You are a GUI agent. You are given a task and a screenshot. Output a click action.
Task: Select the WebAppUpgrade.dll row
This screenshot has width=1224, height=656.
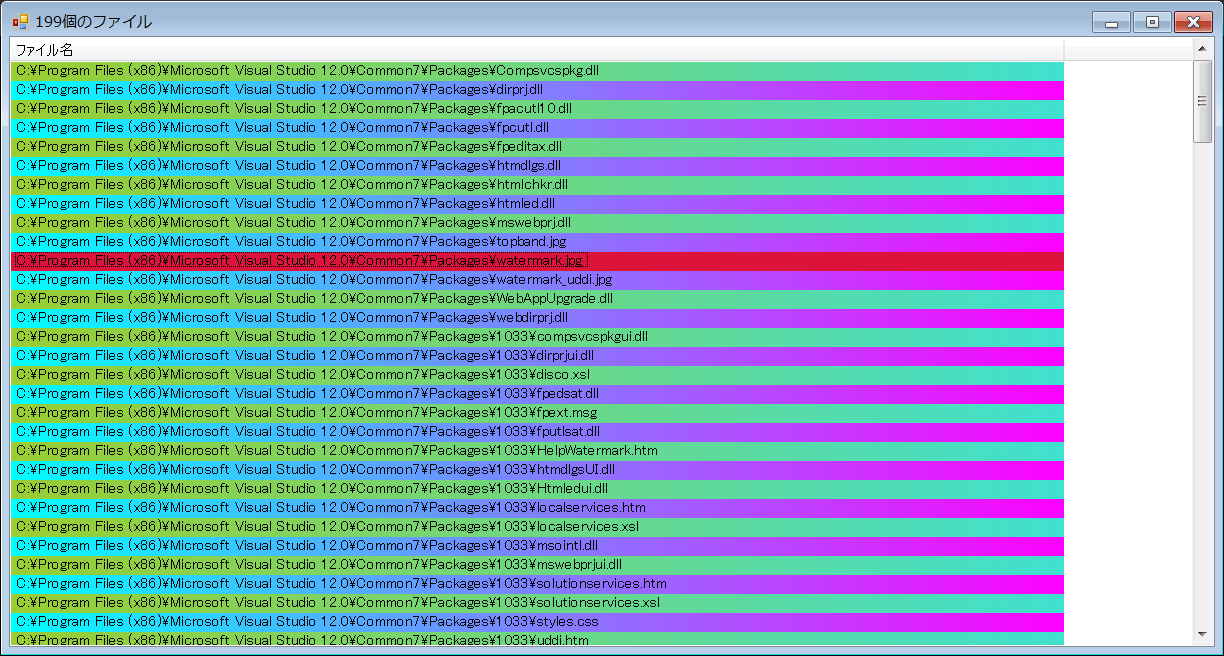click(x=537, y=299)
